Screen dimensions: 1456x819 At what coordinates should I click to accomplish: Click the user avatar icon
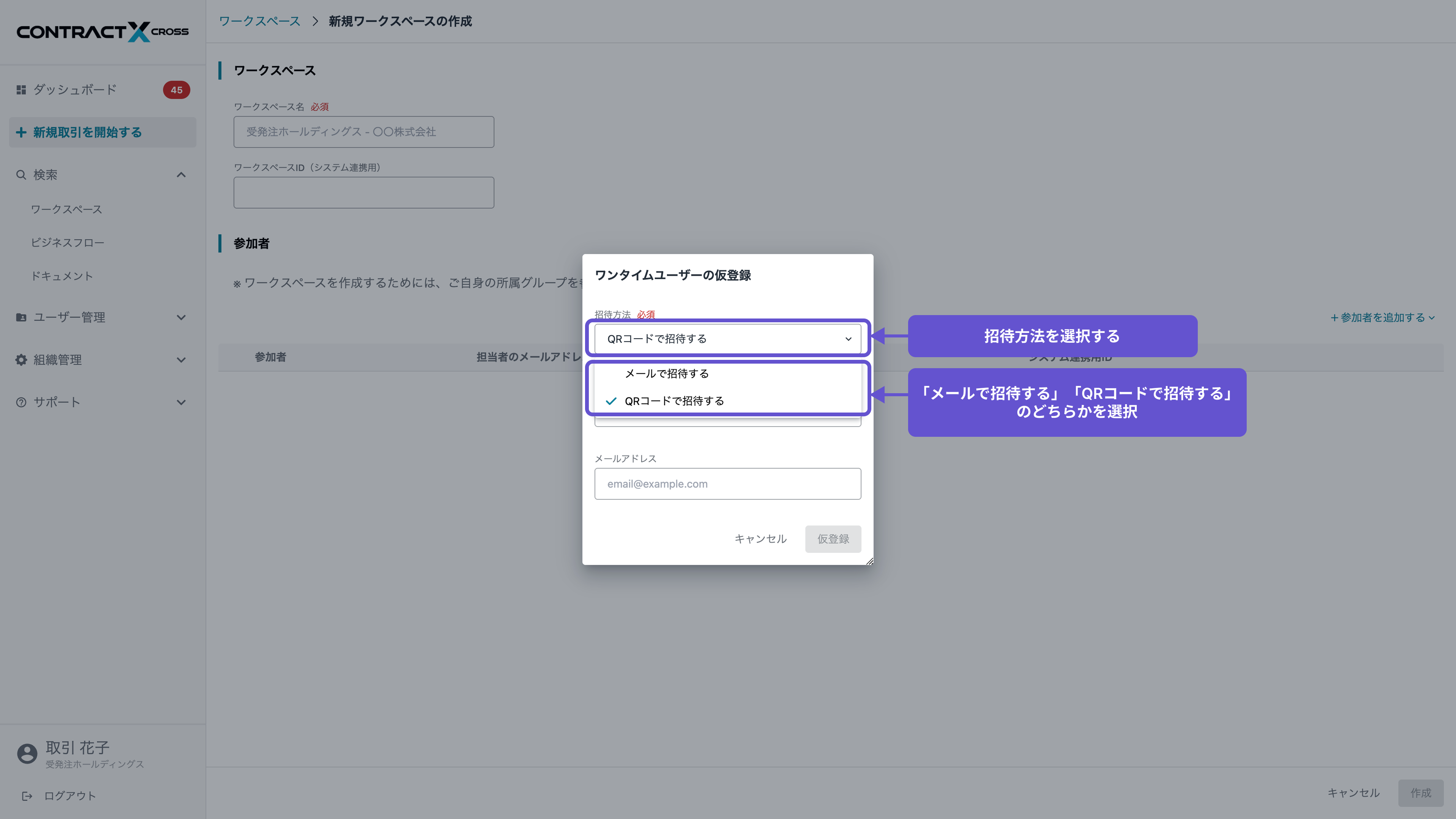tap(27, 753)
